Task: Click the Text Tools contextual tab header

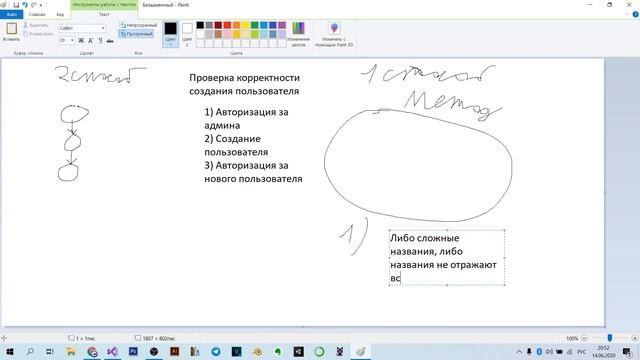Action: pos(104,5)
